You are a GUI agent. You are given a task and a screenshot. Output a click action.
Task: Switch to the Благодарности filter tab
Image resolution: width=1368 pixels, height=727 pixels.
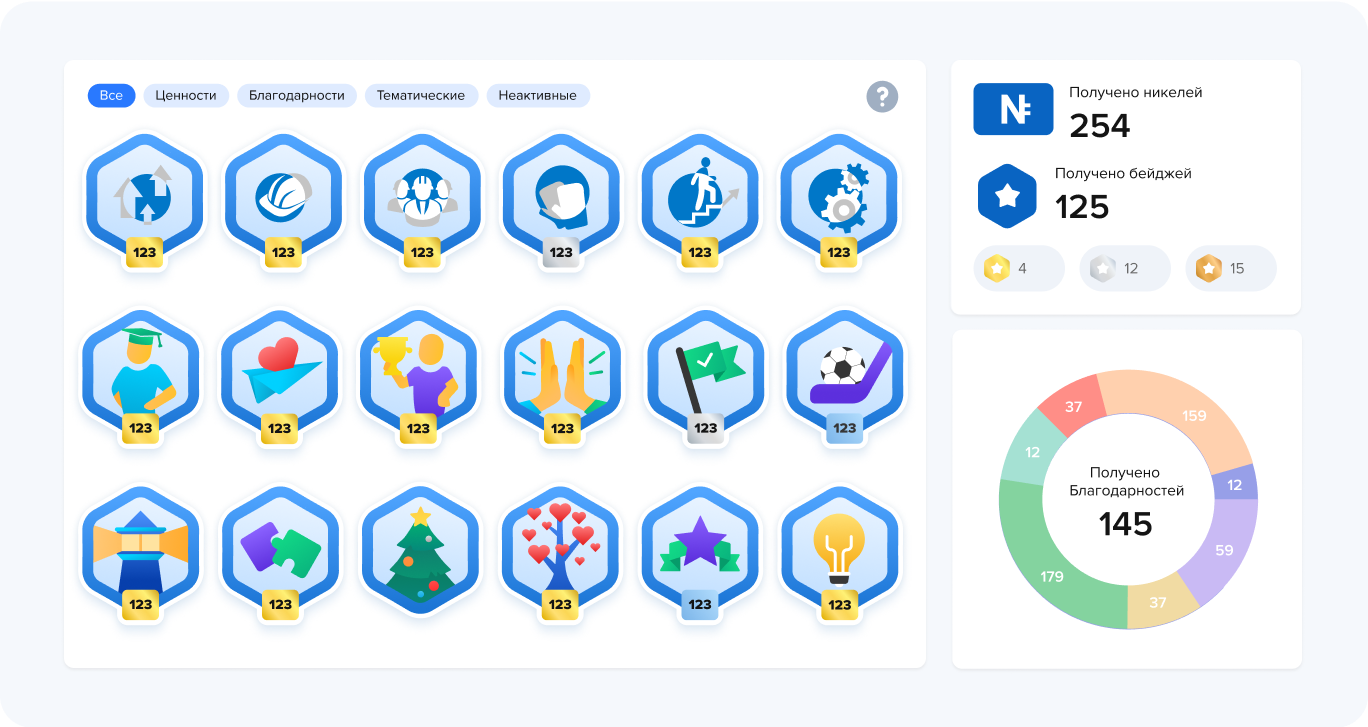297,96
